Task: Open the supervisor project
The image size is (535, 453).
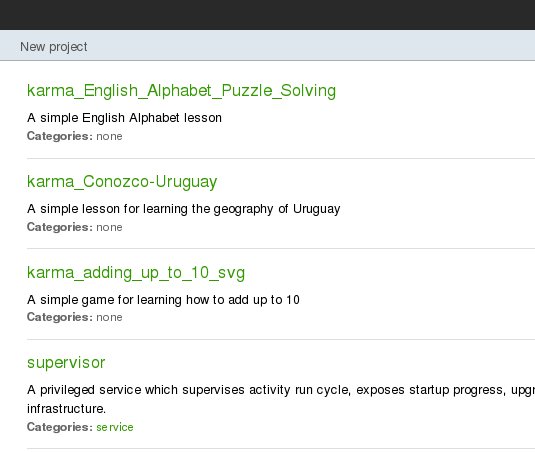Action: 66,363
